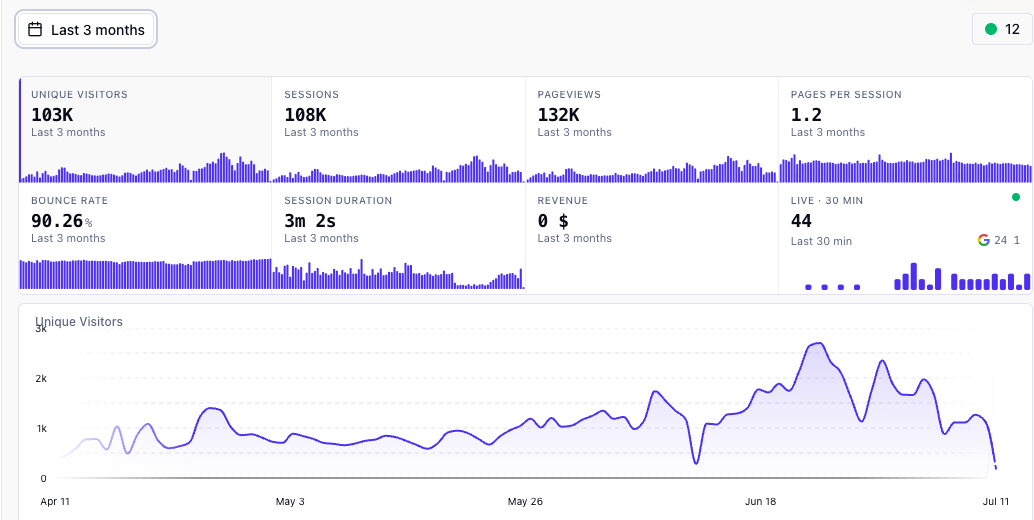Select the Pages Per Session card
Image resolution: width=1034 pixels, height=520 pixels.
tap(905, 130)
